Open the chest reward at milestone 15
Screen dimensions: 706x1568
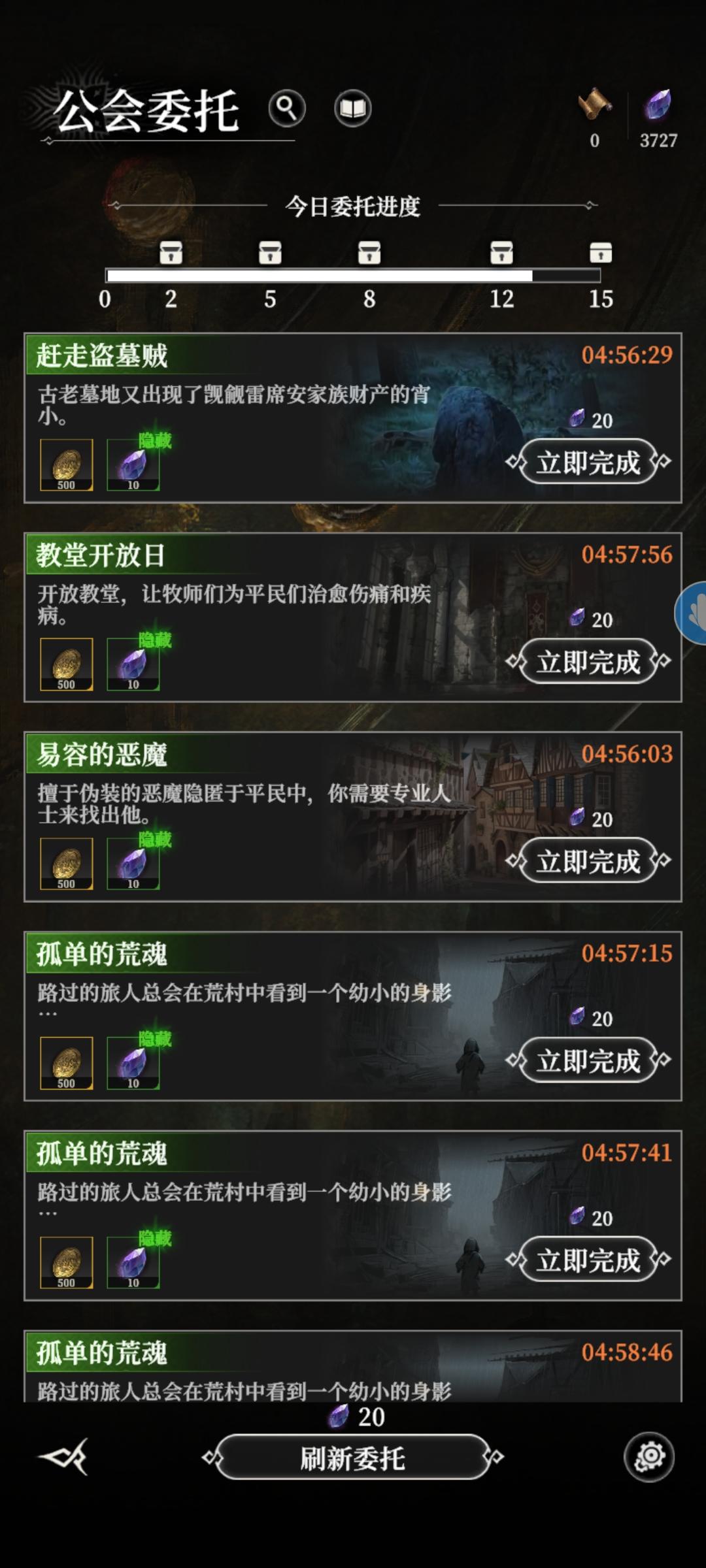coord(601,252)
